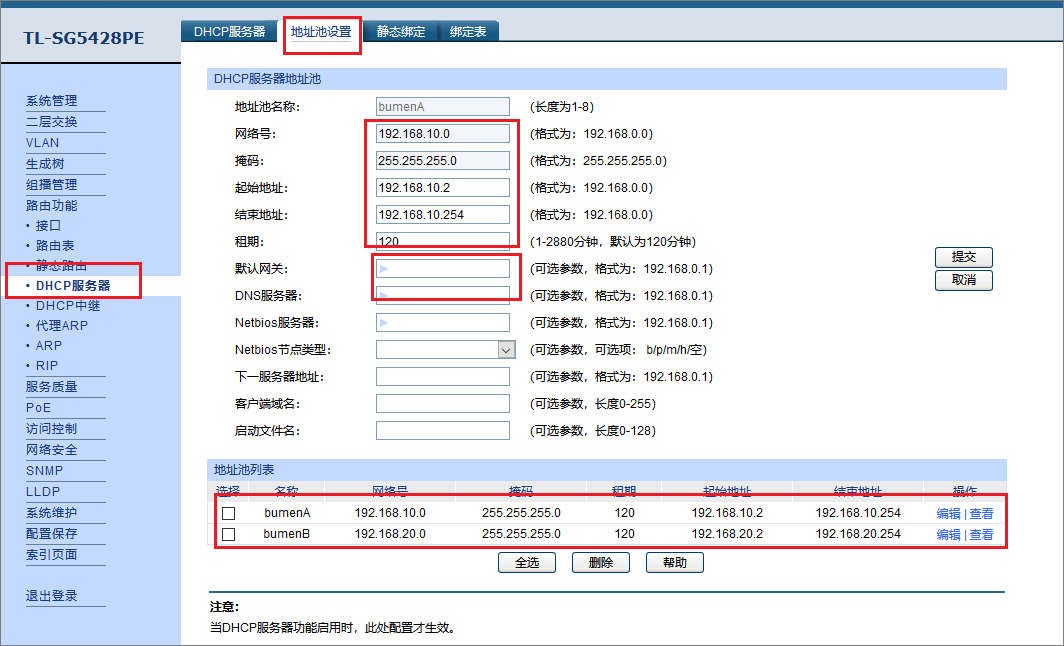The image size is (1064, 646).
Task: Open PoE sidebar menu
Action: click(x=39, y=408)
